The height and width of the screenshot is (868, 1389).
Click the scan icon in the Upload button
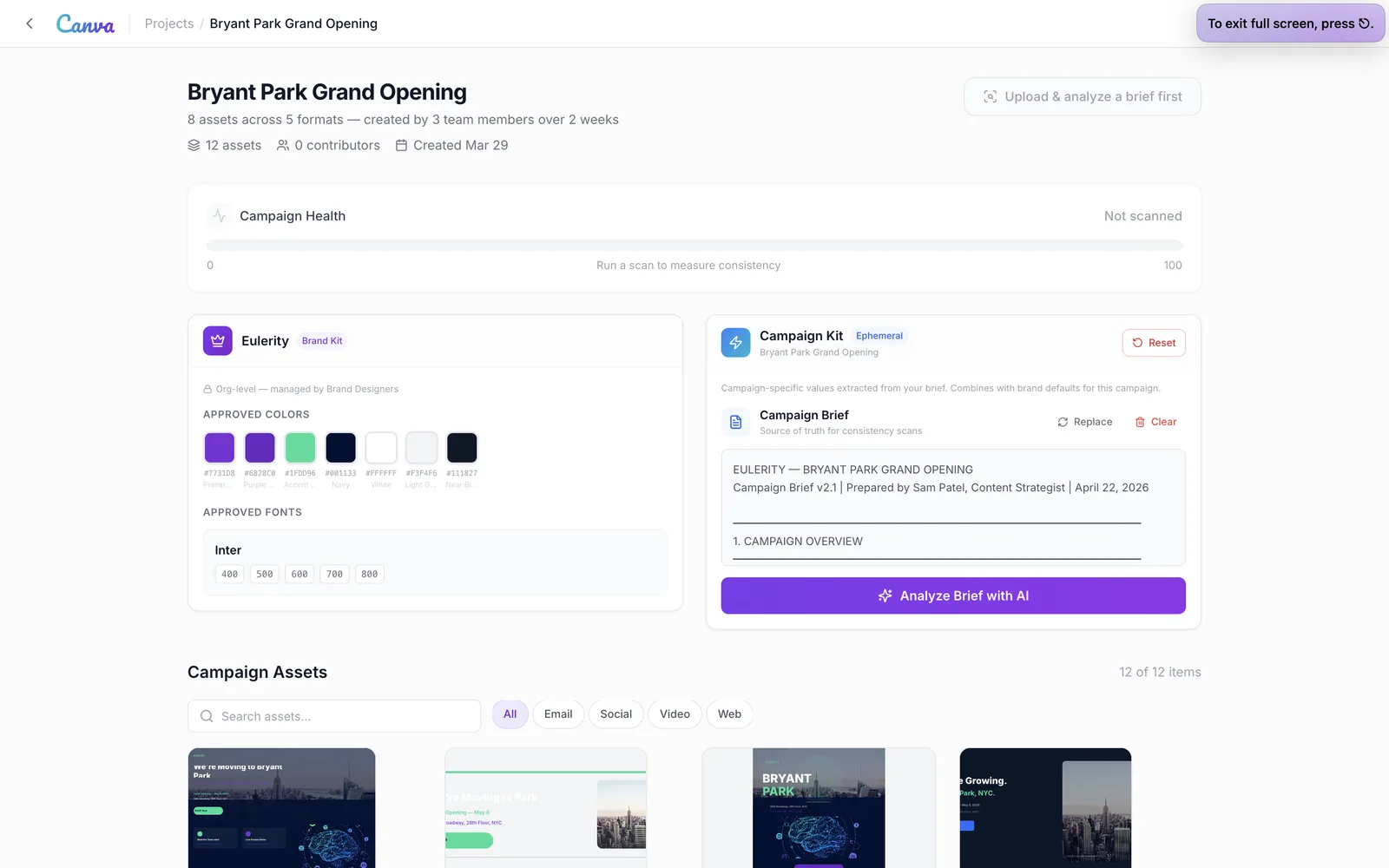[x=990, y=96]
